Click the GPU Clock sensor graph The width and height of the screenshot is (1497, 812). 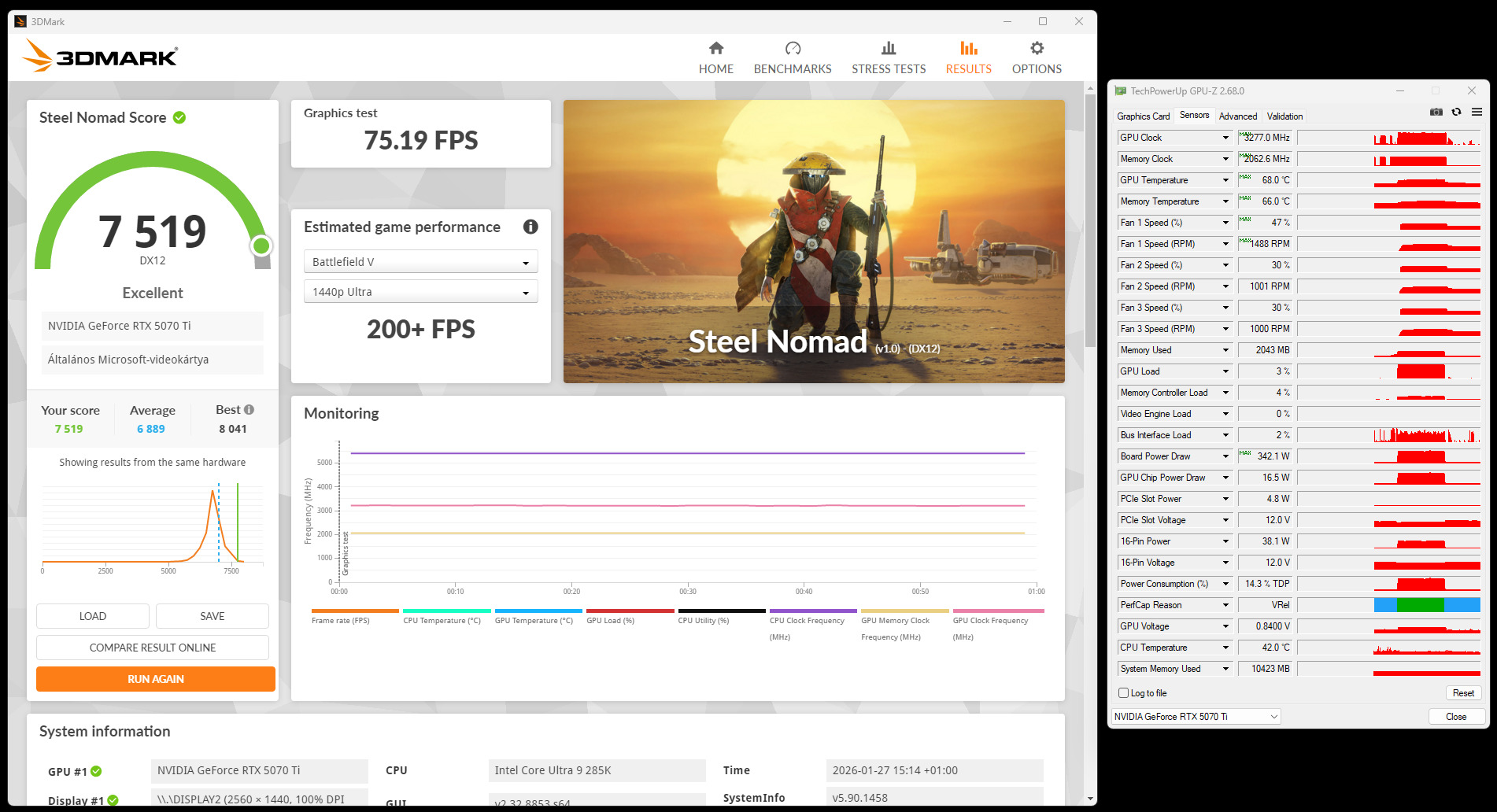[1389, 138]
